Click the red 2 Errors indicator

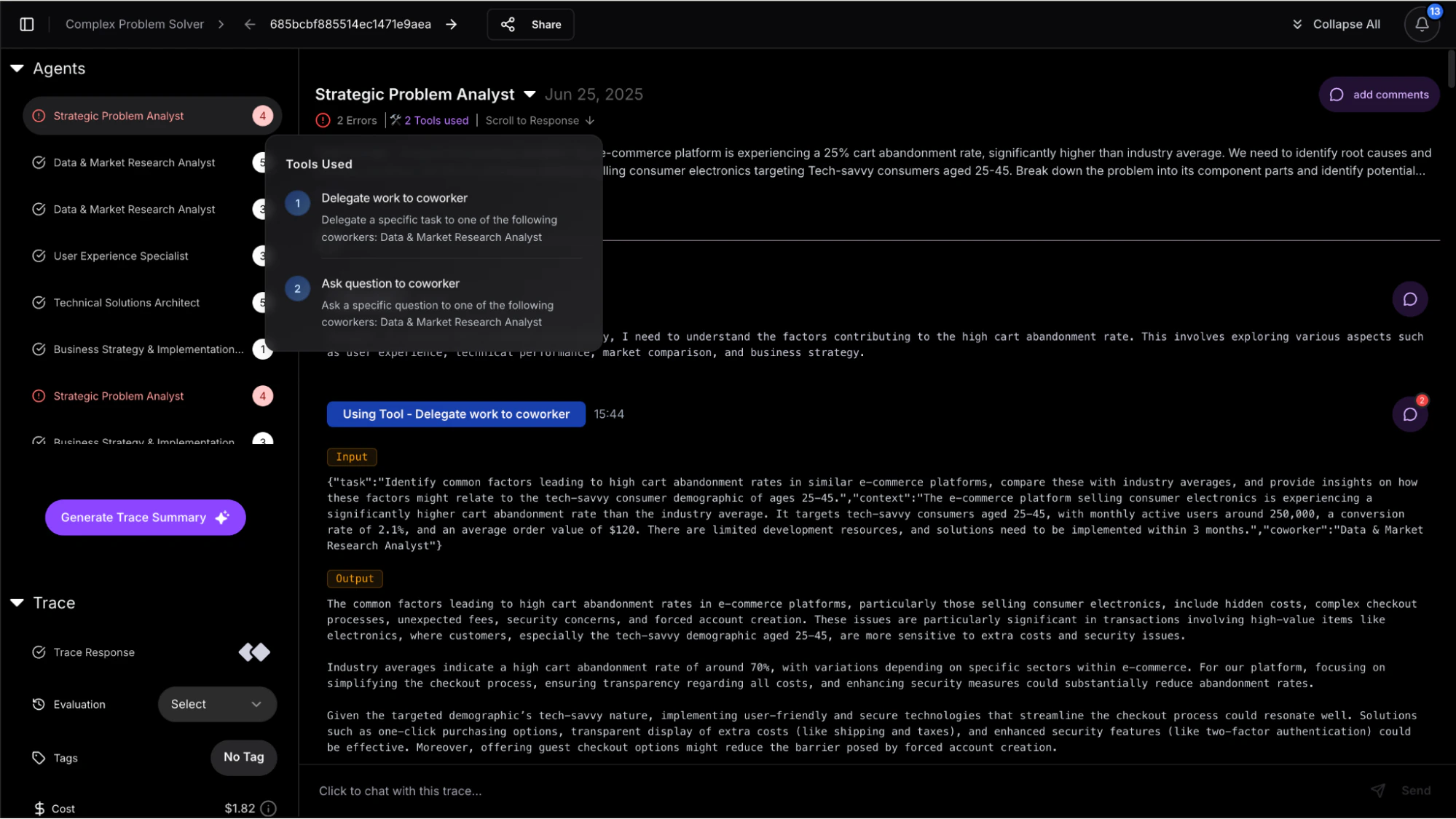click(x=347, y=121)
